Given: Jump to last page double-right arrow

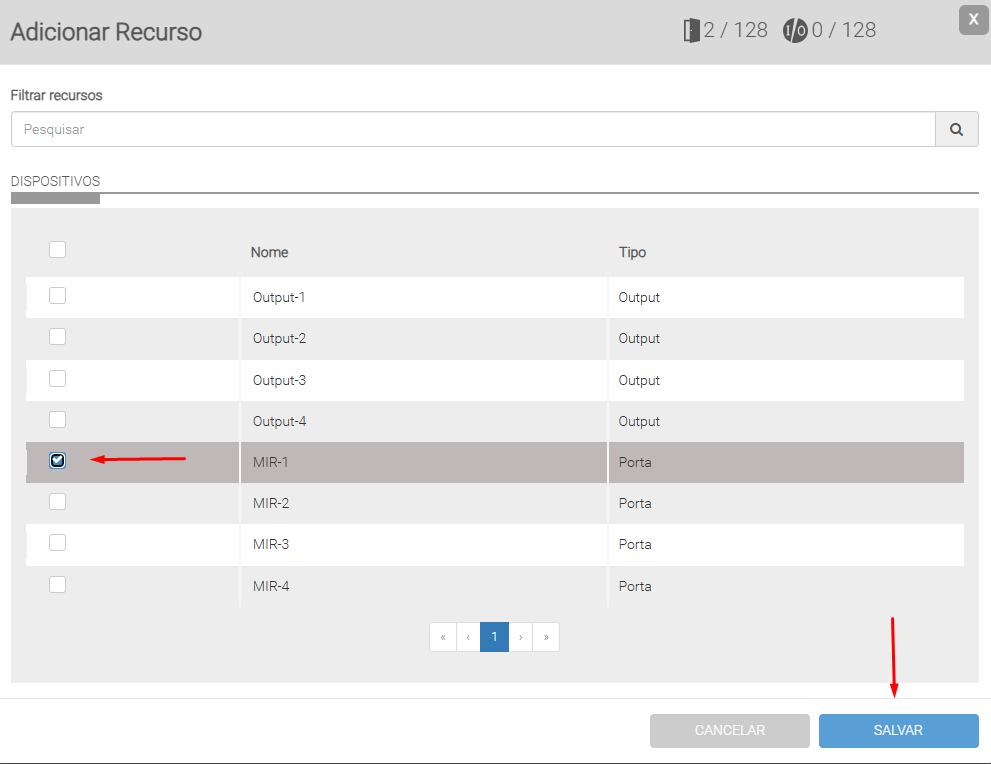Looking at the screenshot, I should point(546,637).
